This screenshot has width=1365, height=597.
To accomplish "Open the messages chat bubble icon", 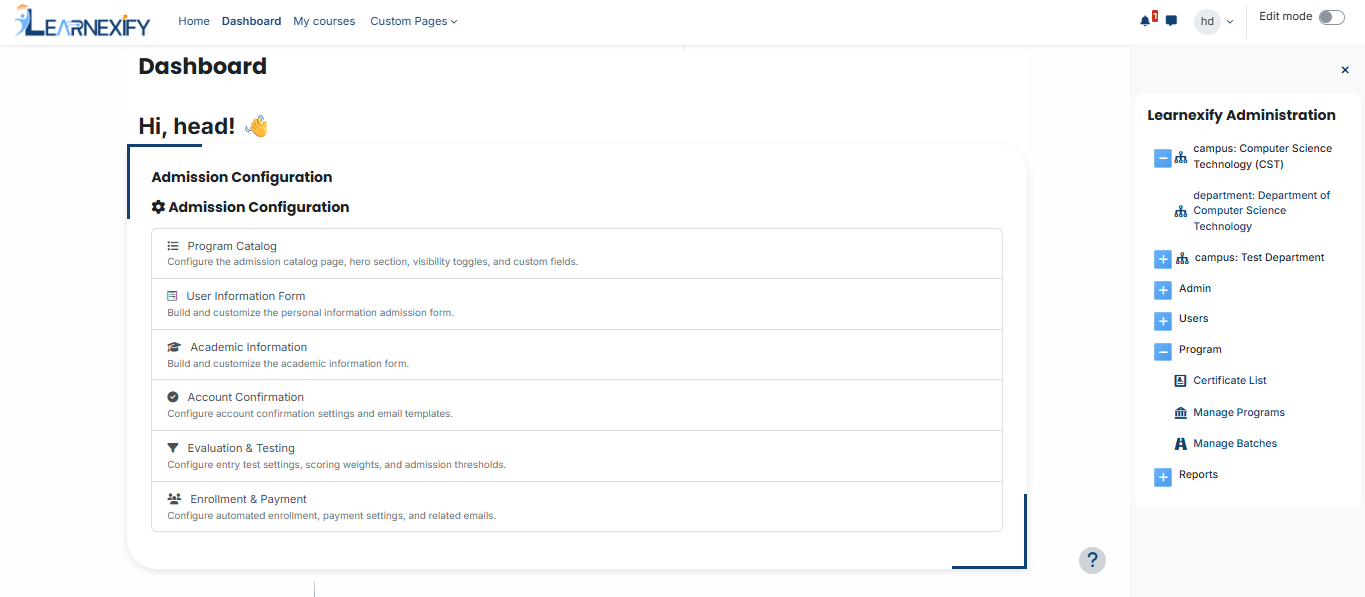I will pyautogui.click(x=1171, y=21).
